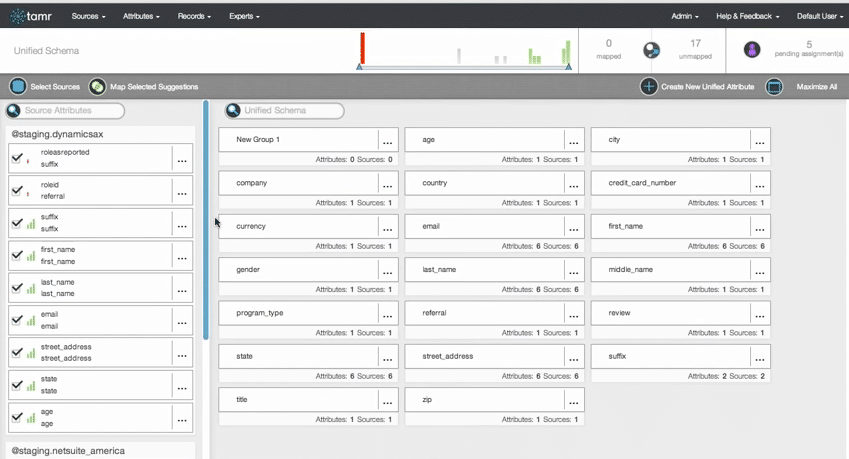Click the Create New Unified Attribute plus icon

649,87
